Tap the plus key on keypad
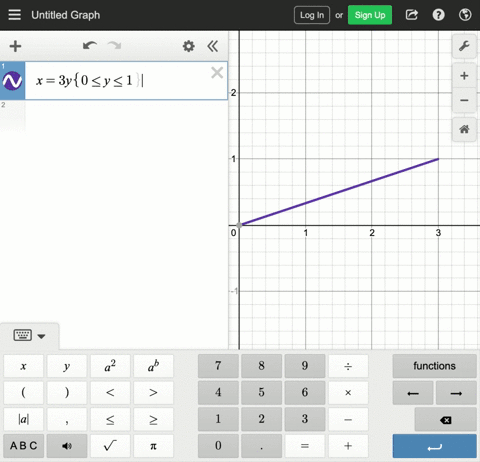Viewport: 480px width, 462px height. (x=348, y=446)
